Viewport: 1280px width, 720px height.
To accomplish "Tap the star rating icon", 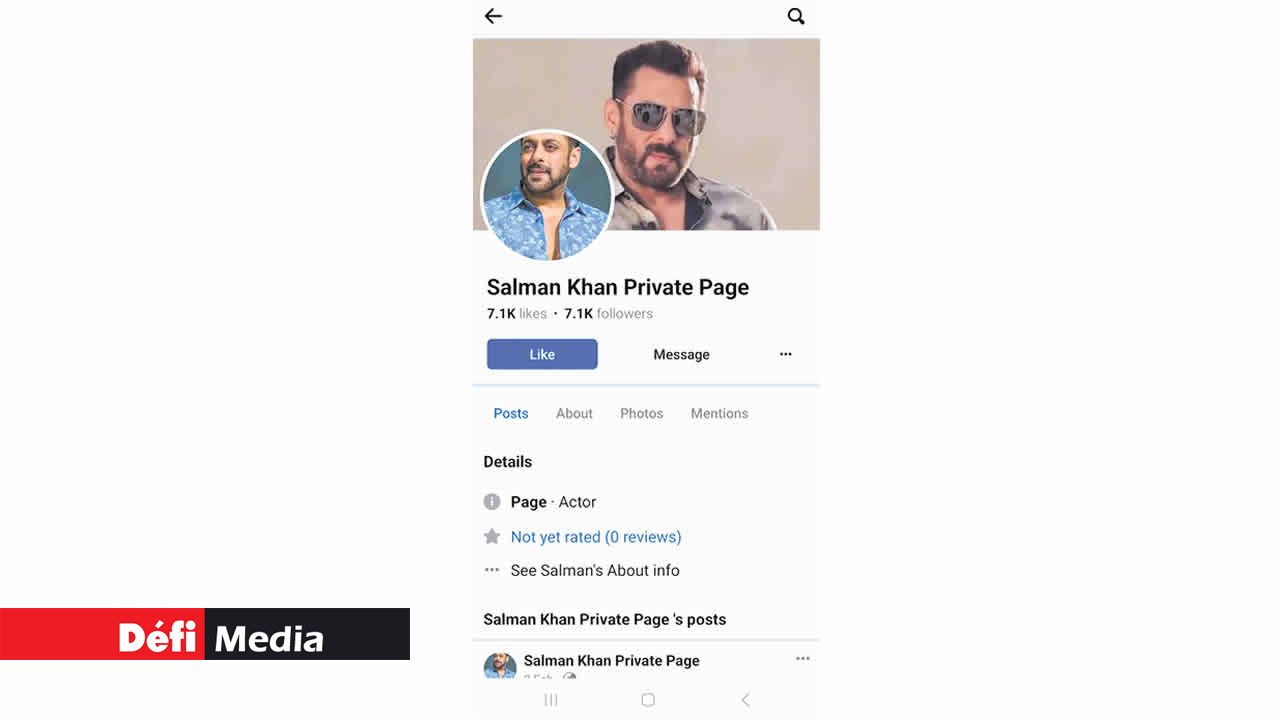I will pos(492,537).
